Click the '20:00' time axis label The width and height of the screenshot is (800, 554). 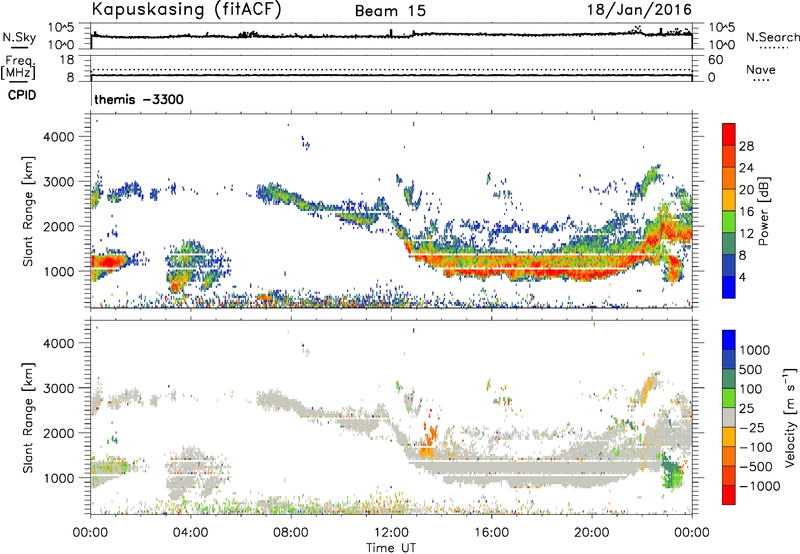(x=592, y=533)
